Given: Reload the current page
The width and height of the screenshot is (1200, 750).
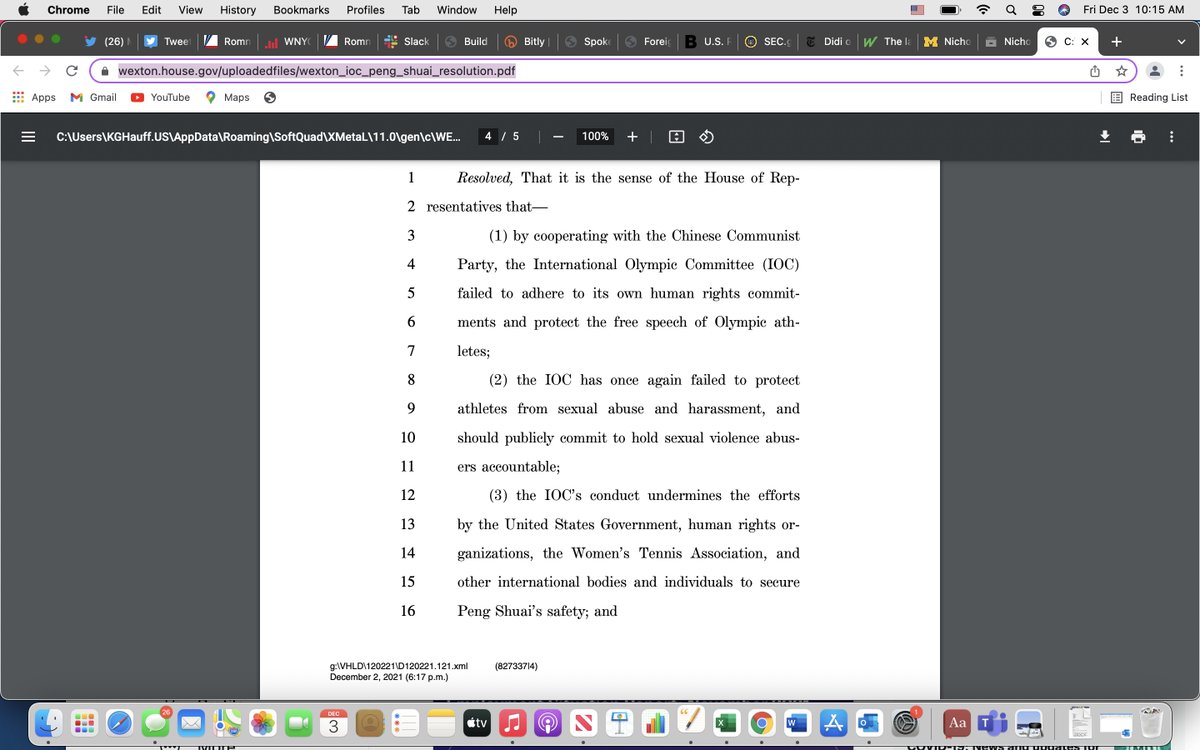Looking at the screenshot, I should [x=72, y=71].
